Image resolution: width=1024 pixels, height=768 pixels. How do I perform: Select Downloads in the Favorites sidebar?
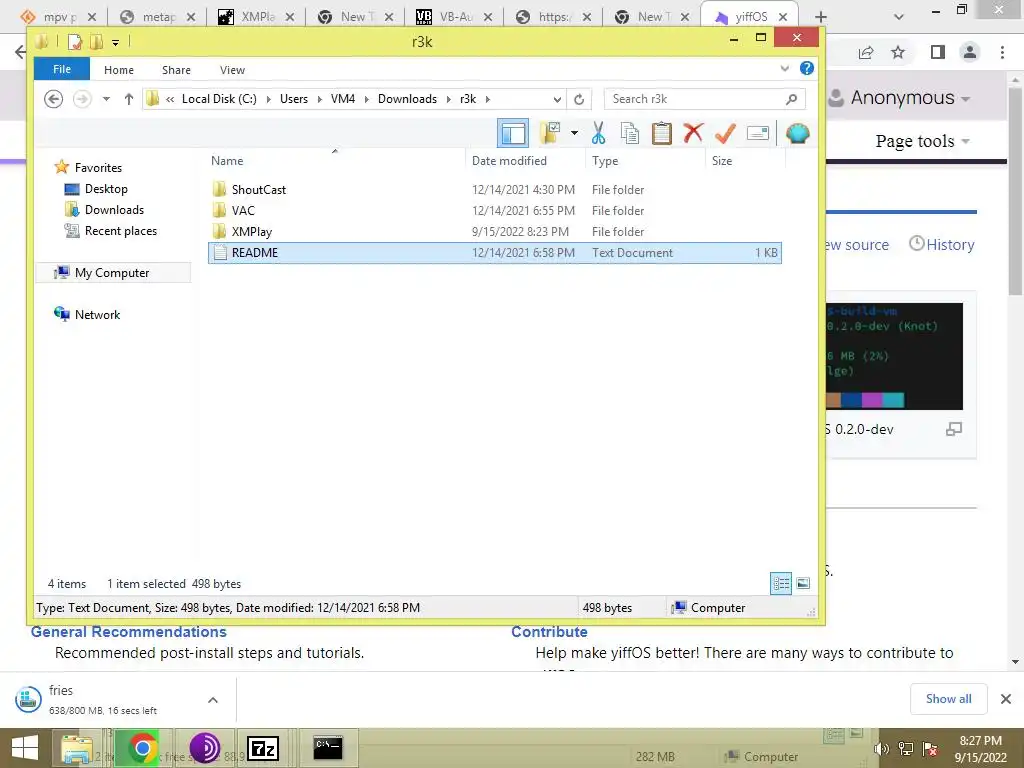(x=114, y=210)
